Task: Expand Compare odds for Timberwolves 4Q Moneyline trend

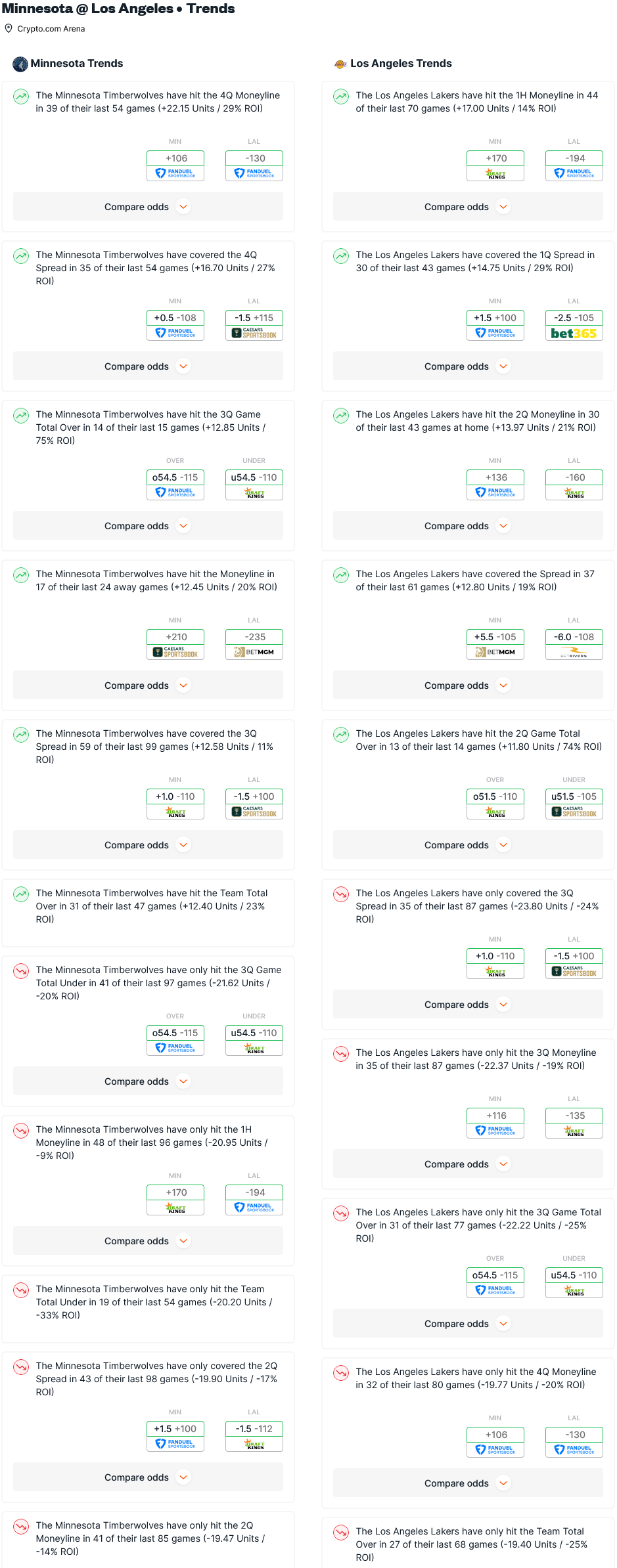Action: click(148, 207)
